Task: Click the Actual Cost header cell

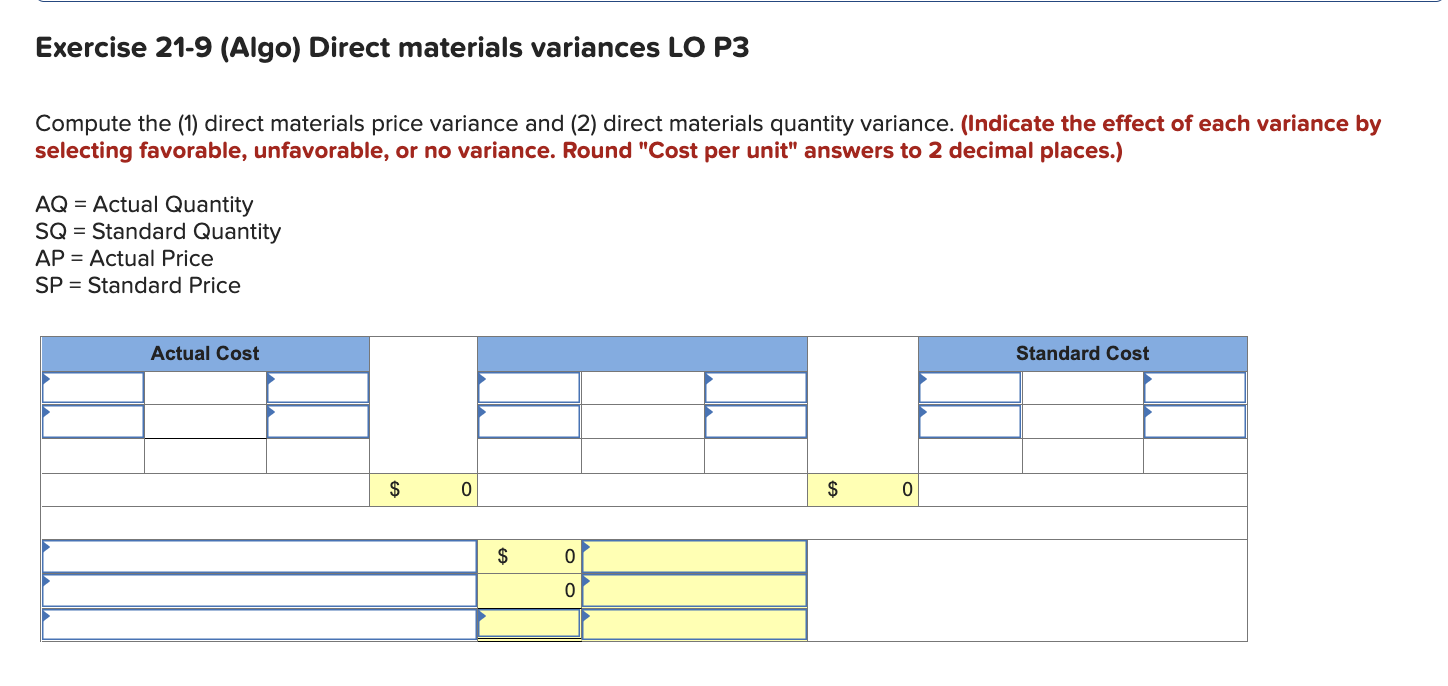Action: pos(204,353)
